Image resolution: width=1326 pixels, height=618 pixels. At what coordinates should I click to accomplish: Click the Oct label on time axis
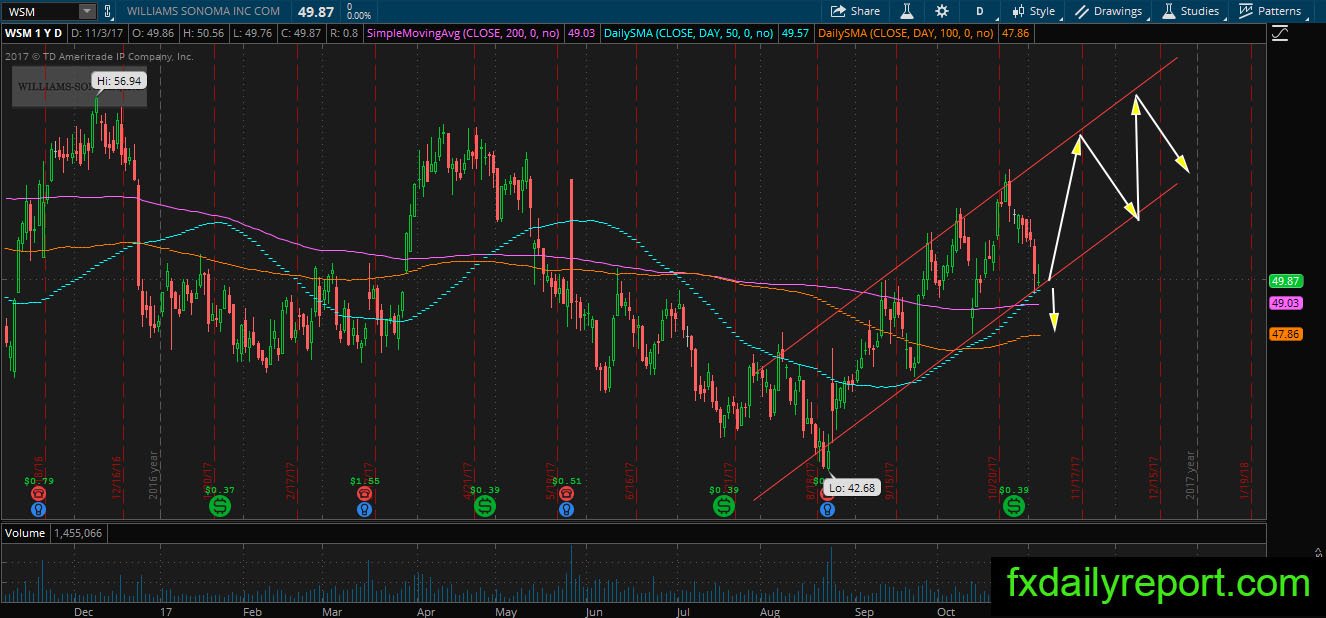[945, 610]
